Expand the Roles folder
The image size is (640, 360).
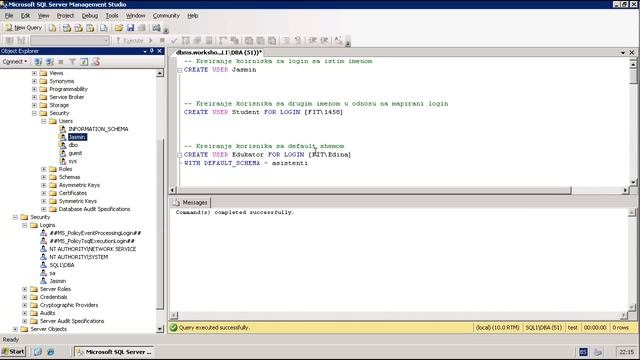coord(44,169)
